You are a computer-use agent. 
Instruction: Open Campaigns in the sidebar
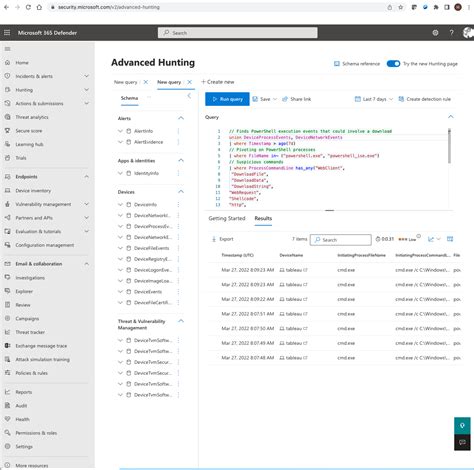click(x=27, y=318)
